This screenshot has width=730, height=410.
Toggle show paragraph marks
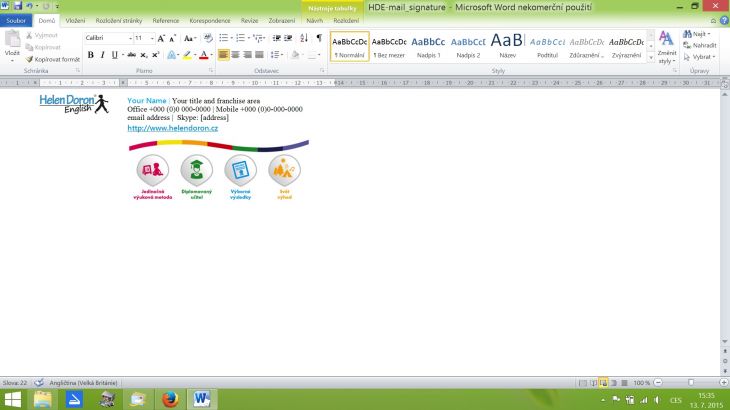(319, 38)
